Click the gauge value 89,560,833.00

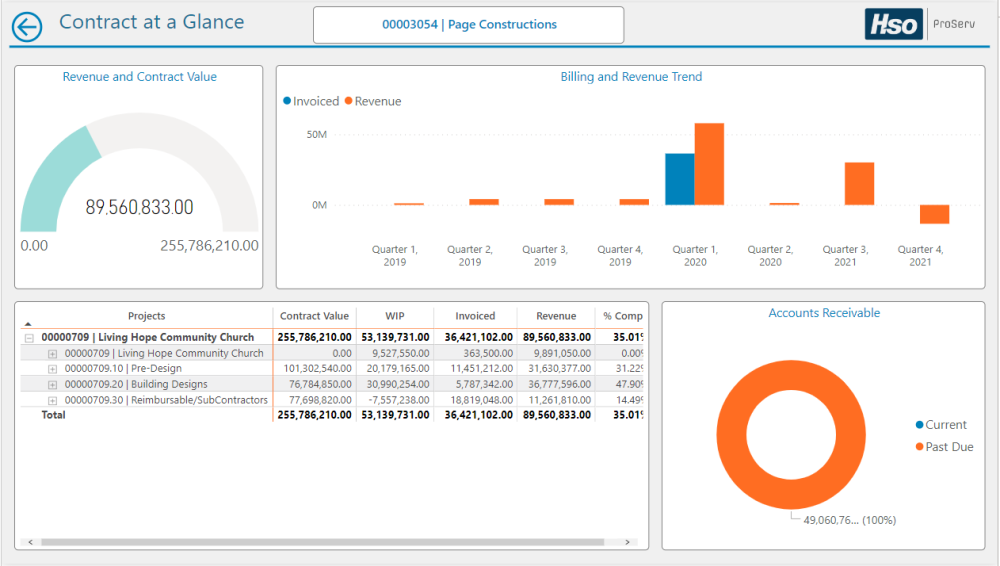point(140,207)
